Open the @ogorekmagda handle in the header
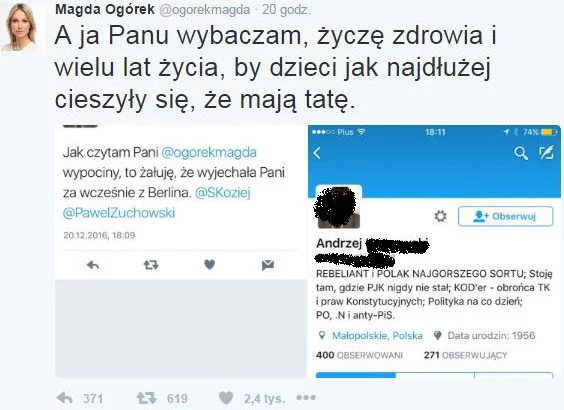Screen dimensions: 564x410 tap(204, 10)
